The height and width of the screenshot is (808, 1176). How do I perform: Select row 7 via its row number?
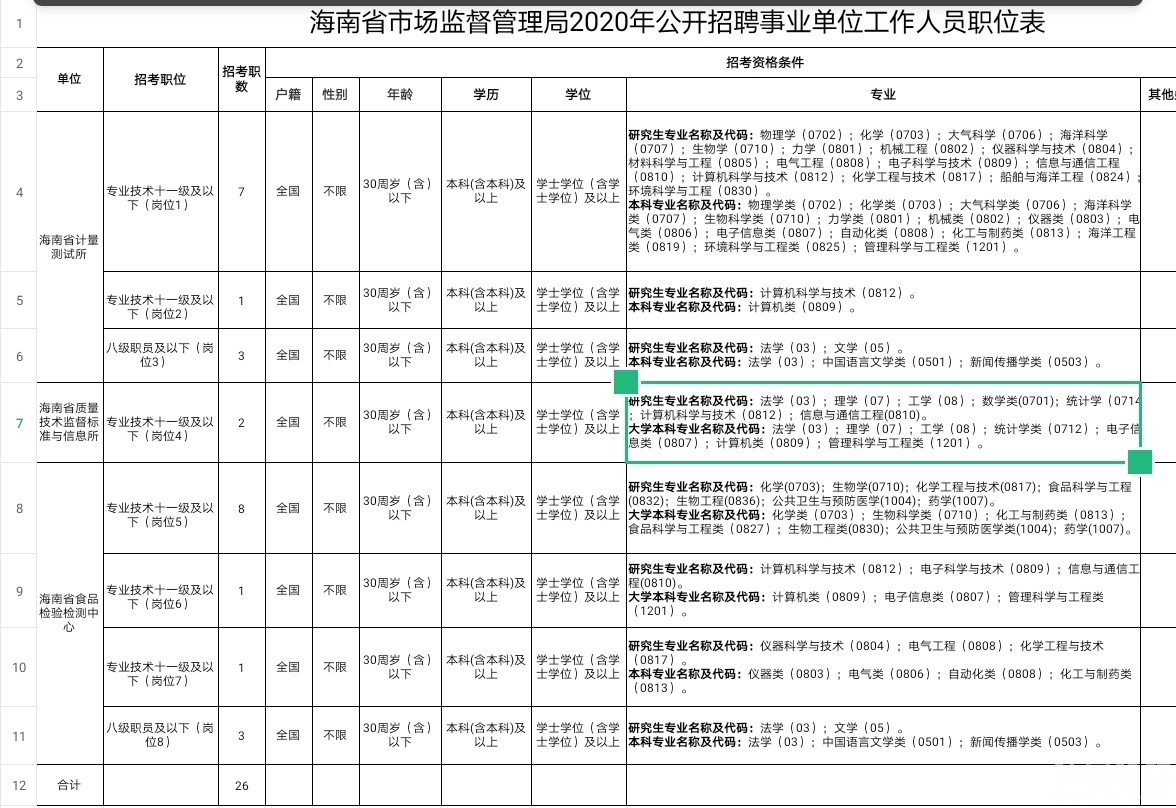click(x=18, y=422)
